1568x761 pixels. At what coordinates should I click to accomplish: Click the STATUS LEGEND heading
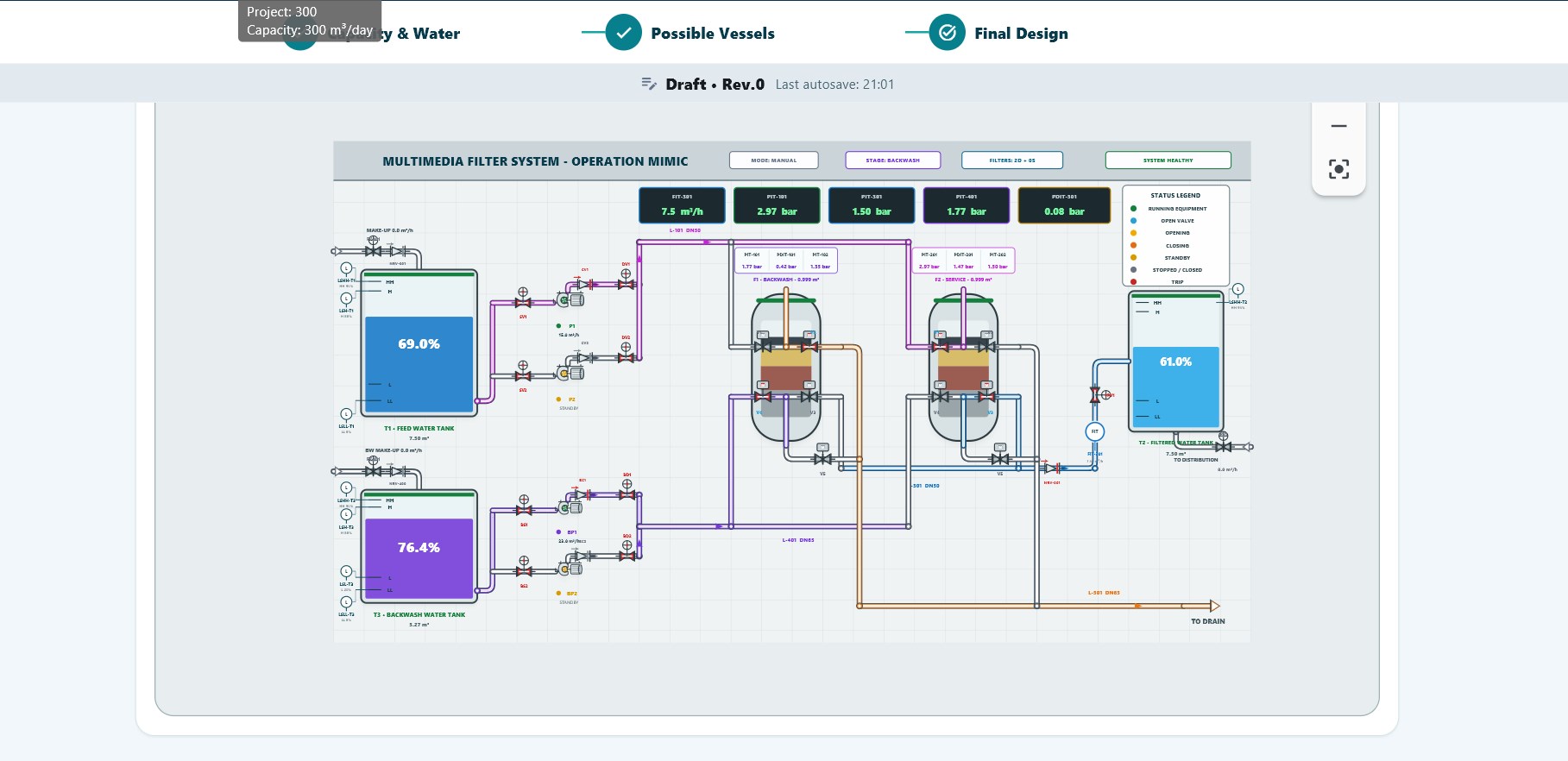(x=1175, y=196)
